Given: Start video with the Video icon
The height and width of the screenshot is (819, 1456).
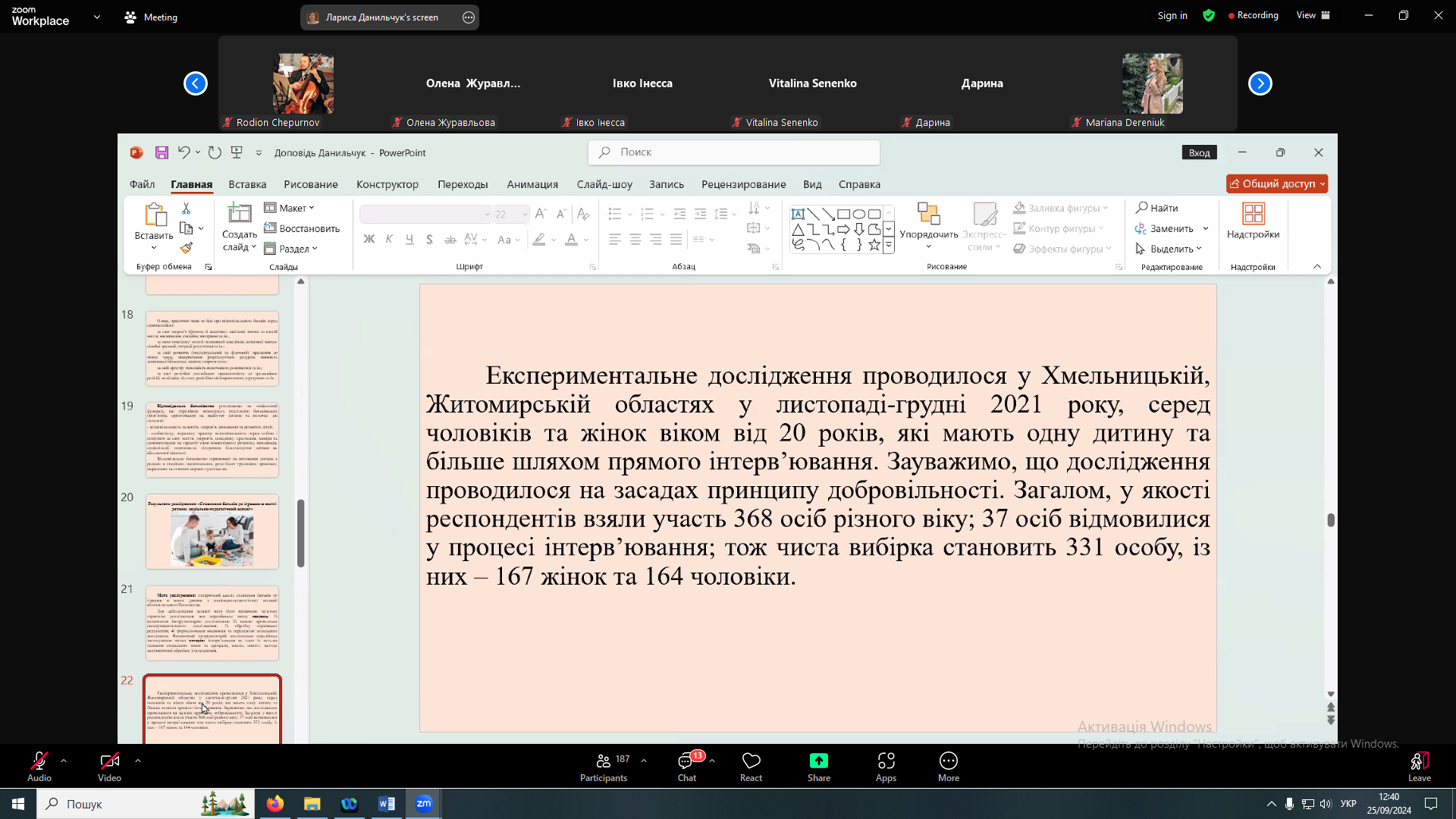Looking at the screenshot, I should coord(109,761).
